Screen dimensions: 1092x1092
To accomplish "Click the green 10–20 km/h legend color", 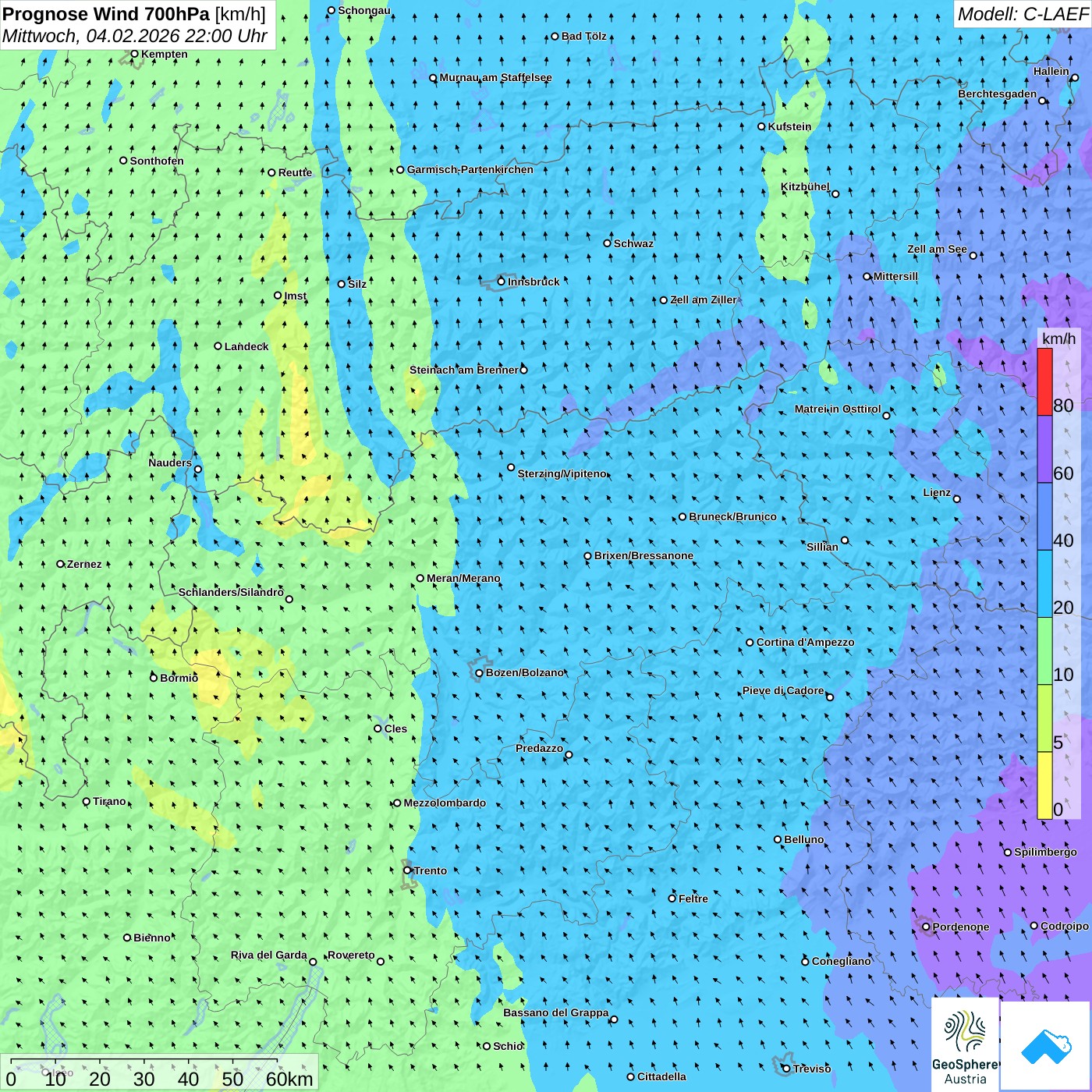I will point(1044,651).
